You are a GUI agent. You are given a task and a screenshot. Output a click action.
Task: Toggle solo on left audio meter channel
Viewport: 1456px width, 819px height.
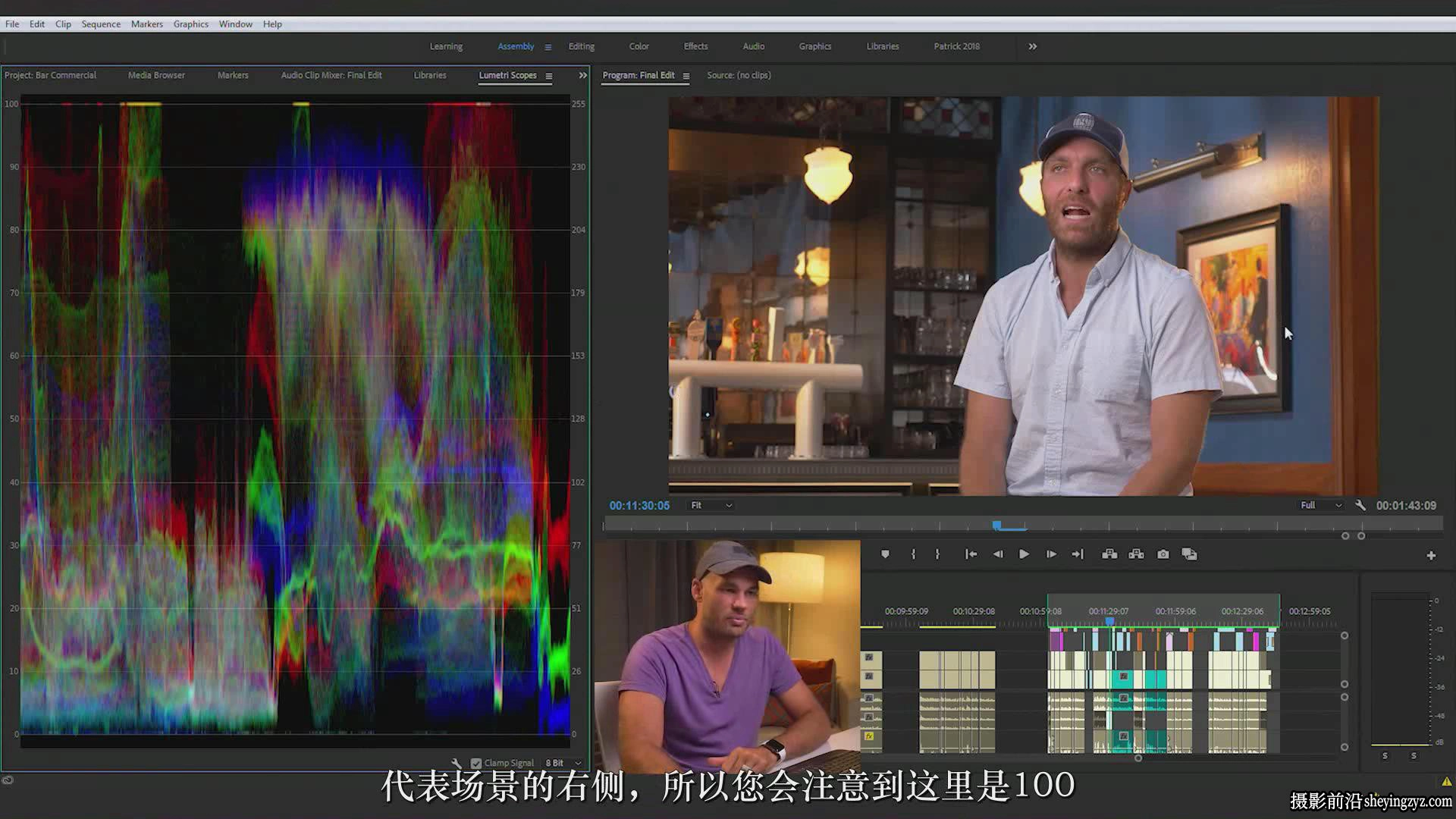point(1385,756)
